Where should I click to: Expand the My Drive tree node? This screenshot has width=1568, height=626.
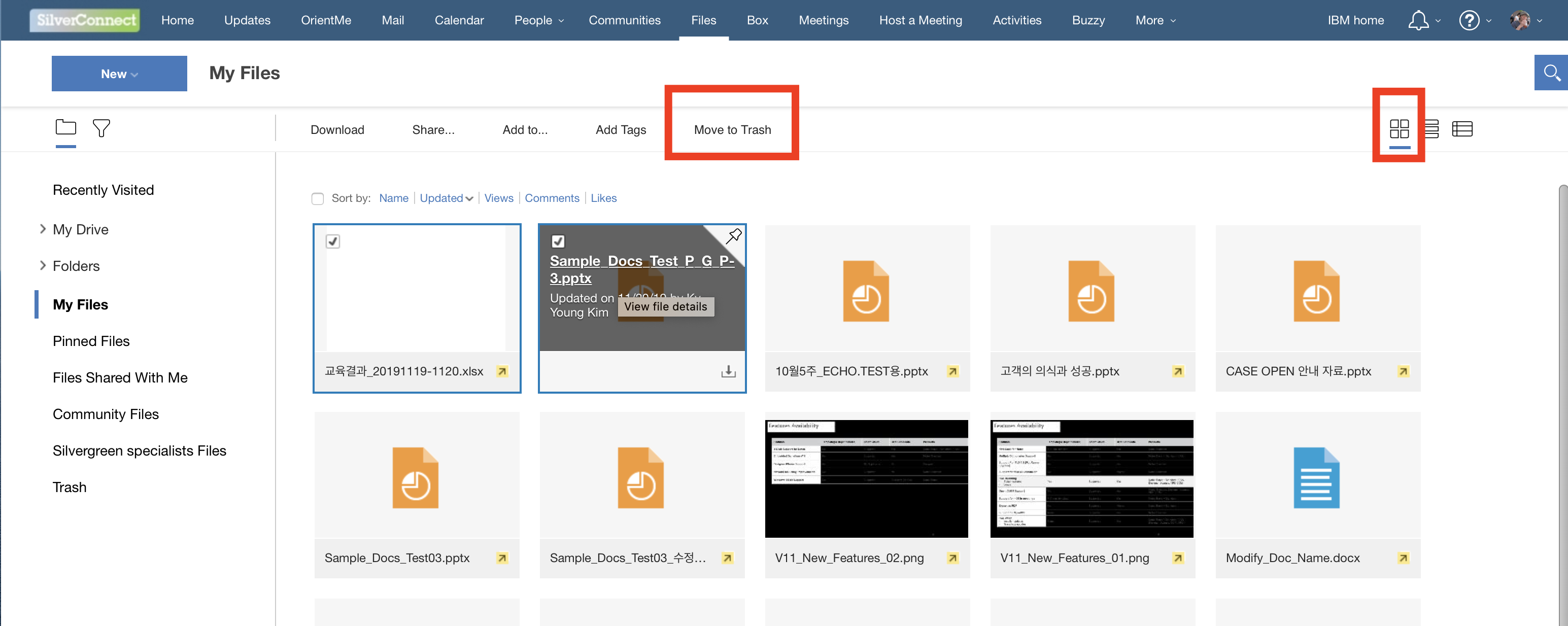tap(43, 229)
